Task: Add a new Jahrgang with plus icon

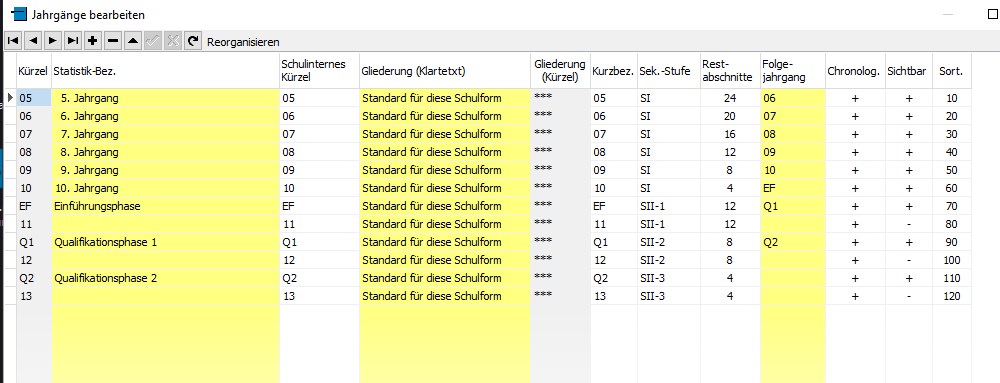Action: click(93, 41)
